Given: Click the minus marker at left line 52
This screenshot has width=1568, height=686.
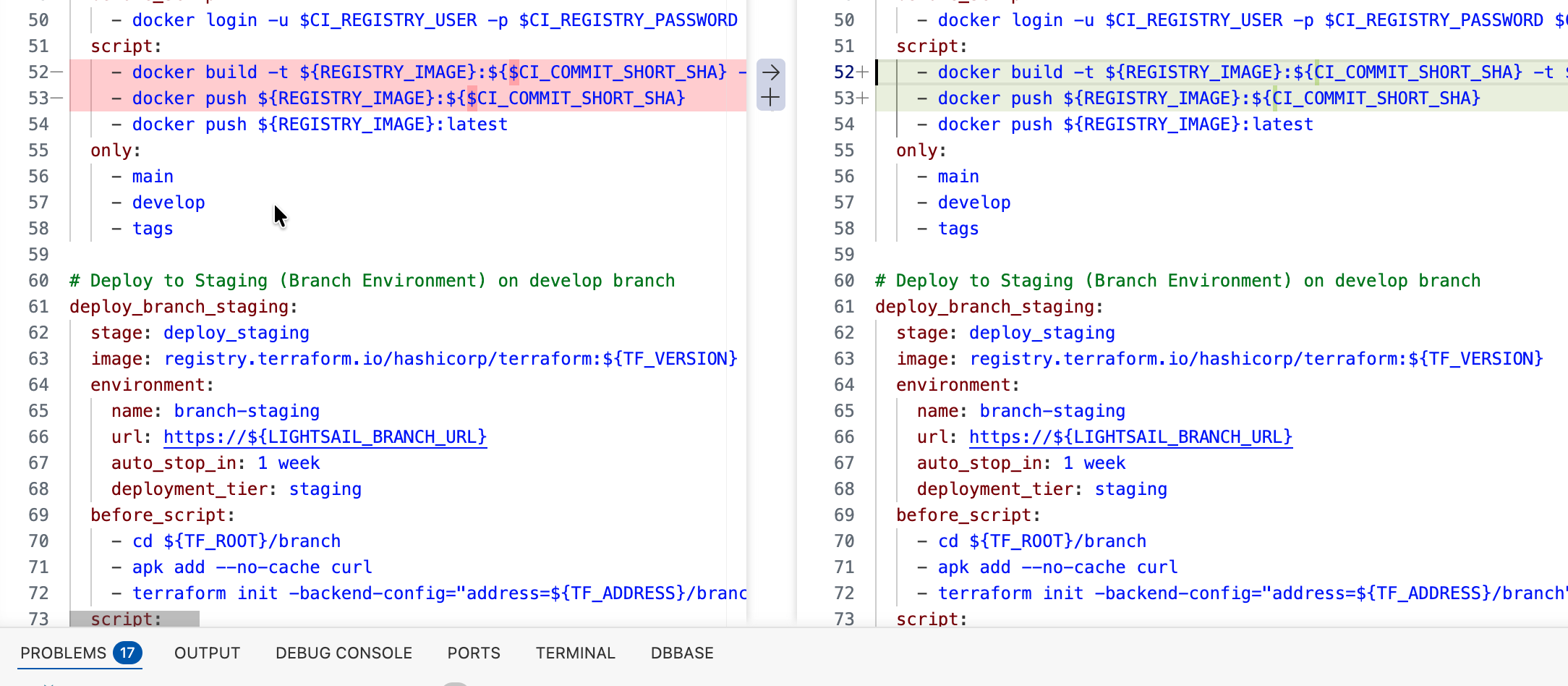Looking at the screenshot, I should [57, 72].
